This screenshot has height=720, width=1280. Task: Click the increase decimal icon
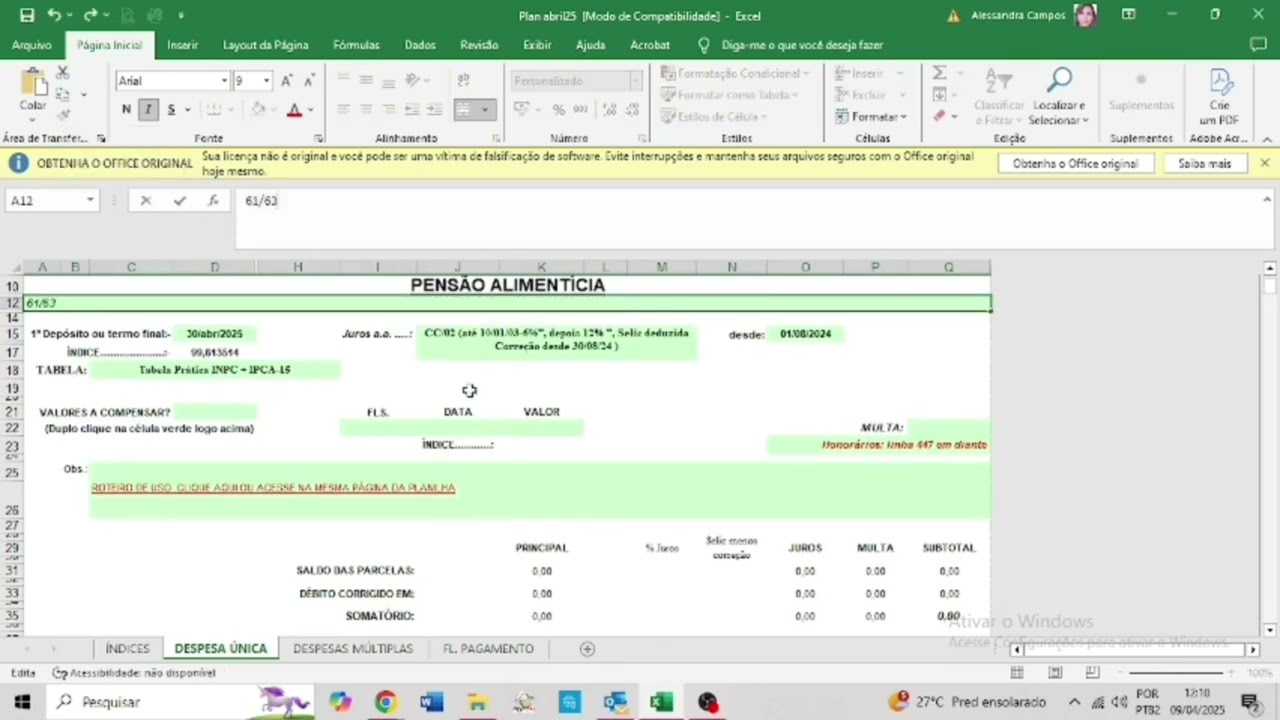611,110
